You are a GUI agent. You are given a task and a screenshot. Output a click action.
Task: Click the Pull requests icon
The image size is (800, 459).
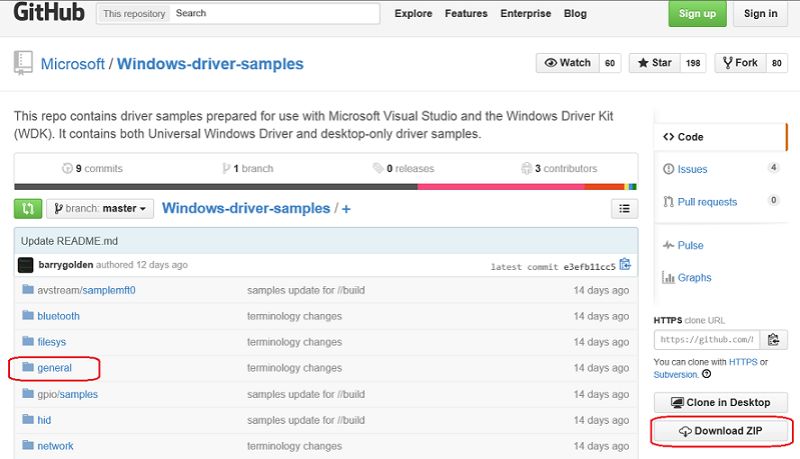pos(668,202)
